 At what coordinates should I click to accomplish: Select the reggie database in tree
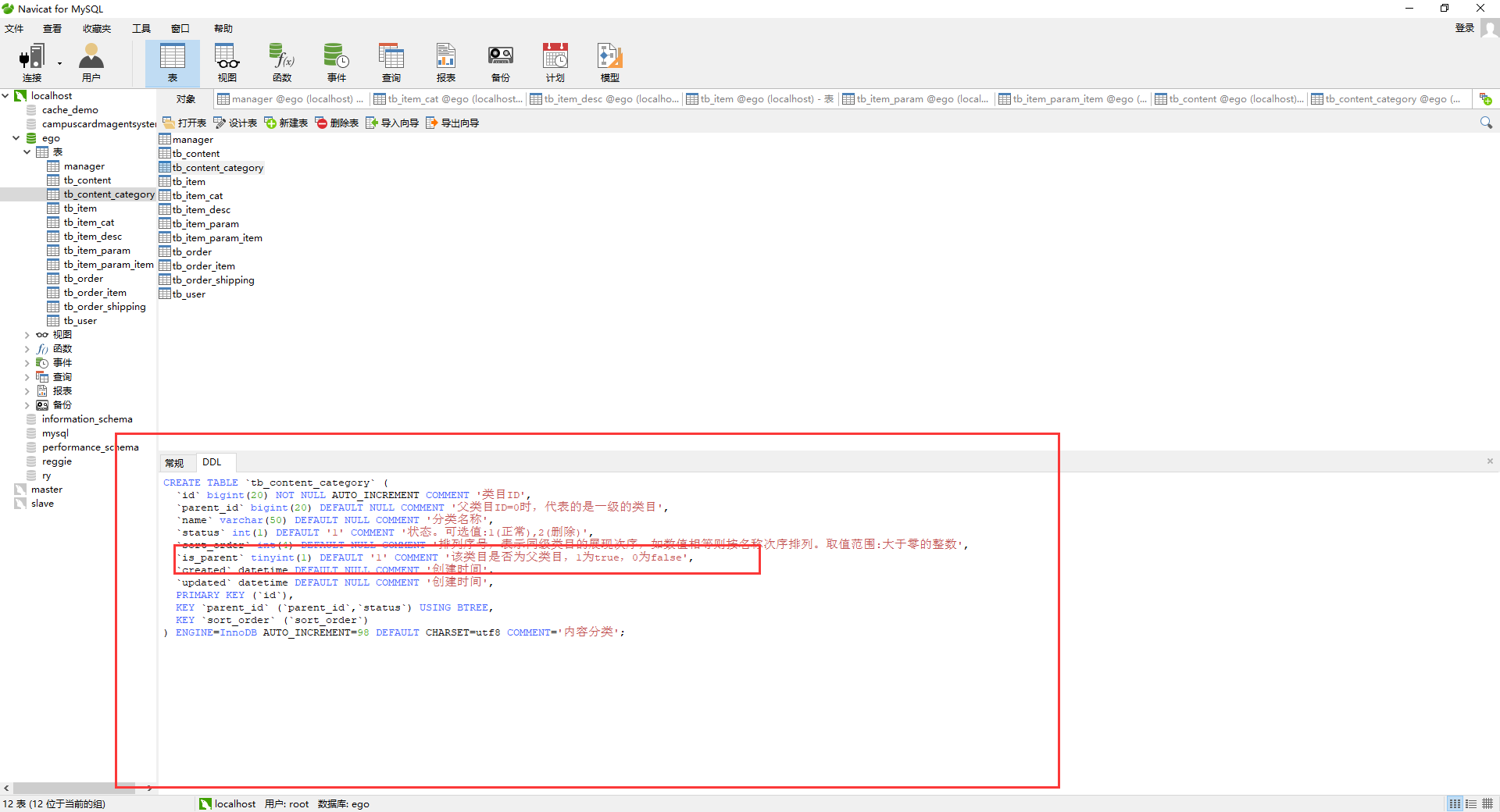[x=56, y=461]
